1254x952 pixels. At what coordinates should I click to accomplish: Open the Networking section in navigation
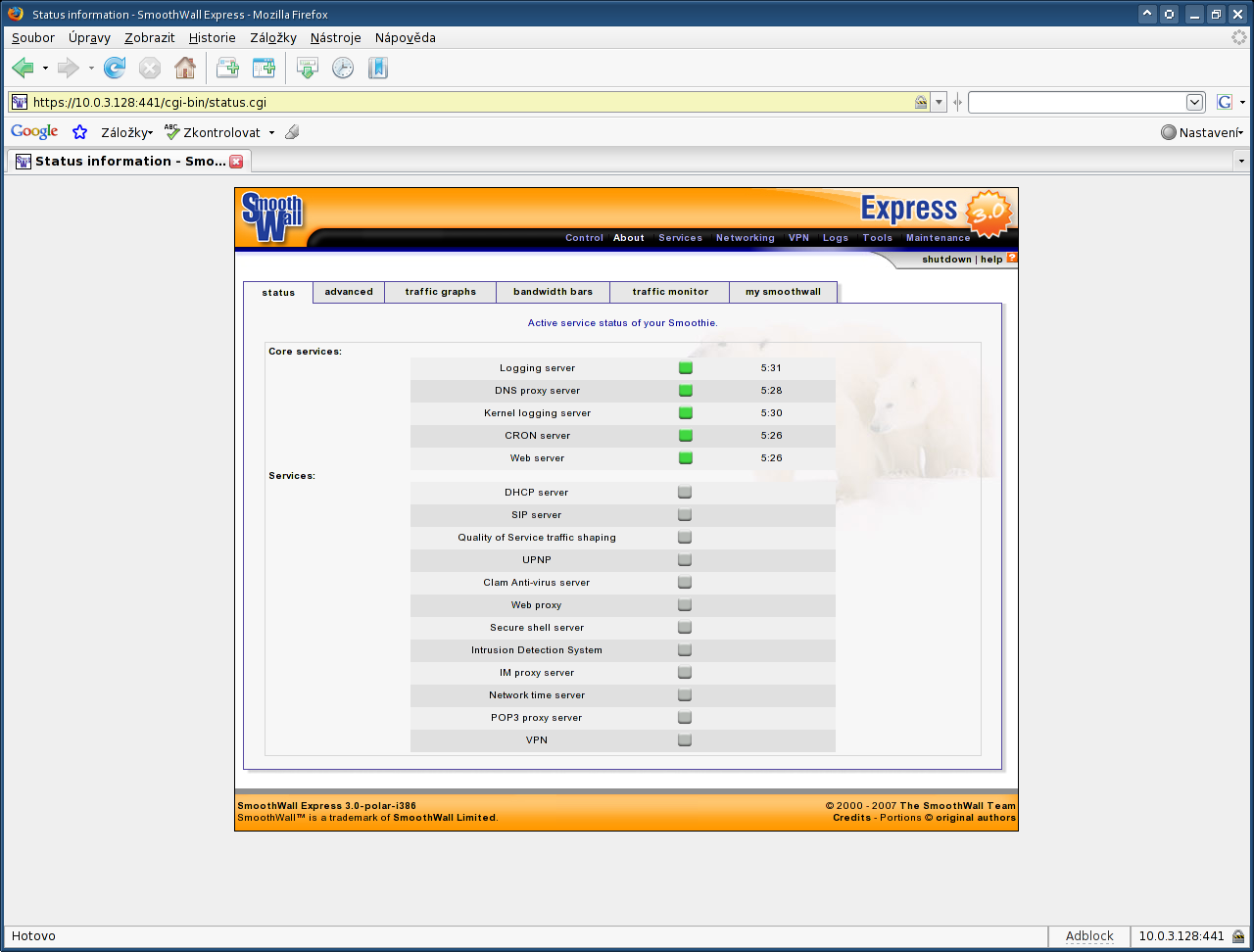(x=746, y=238)
